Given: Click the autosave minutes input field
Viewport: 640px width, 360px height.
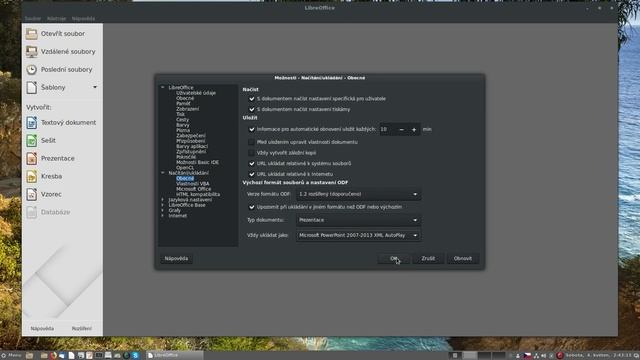Looking at the screenshot, I should point(388,129).
